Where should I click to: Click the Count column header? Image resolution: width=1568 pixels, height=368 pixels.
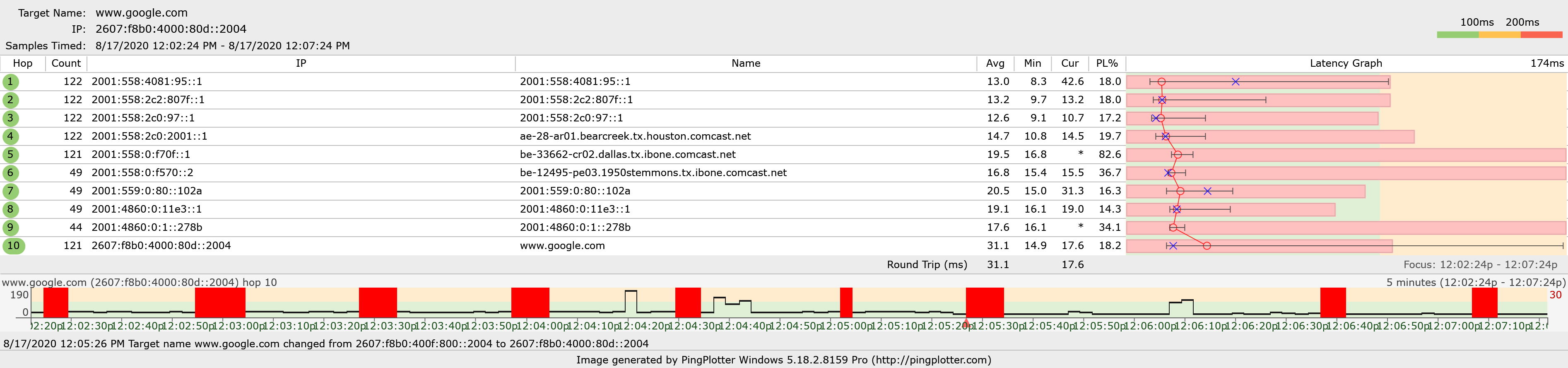pyautogui.click(x=66, y=63)
